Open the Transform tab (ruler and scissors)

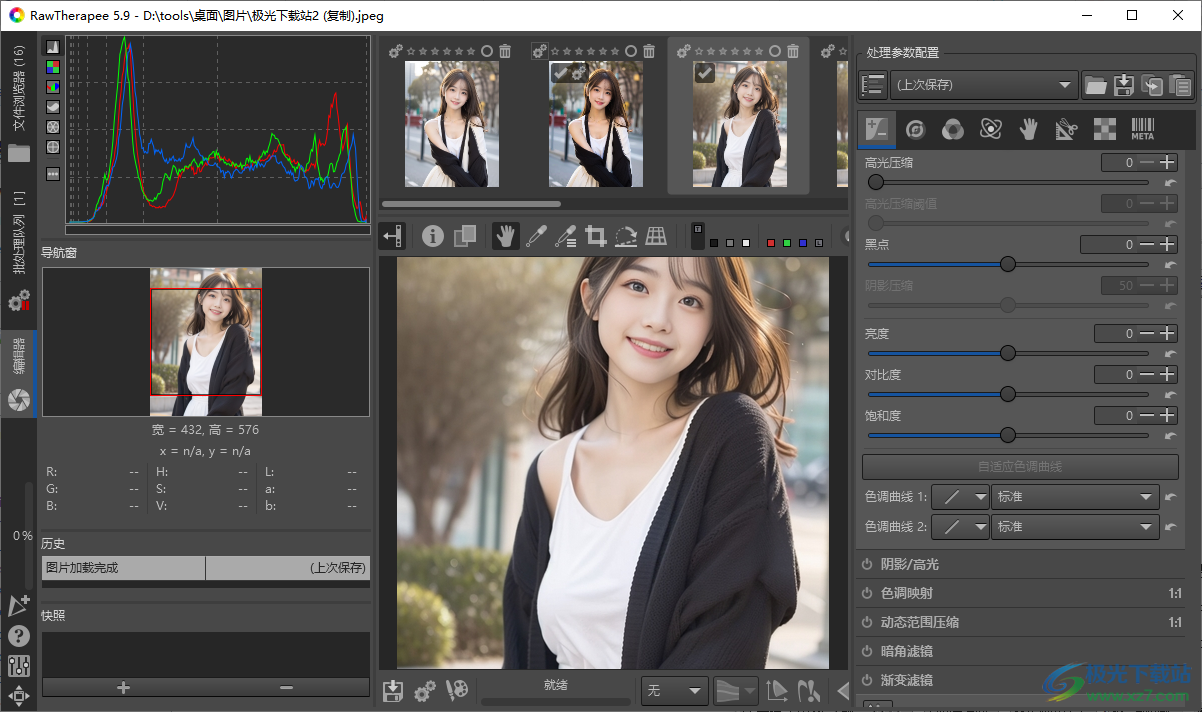click(x=1067, y=128)
